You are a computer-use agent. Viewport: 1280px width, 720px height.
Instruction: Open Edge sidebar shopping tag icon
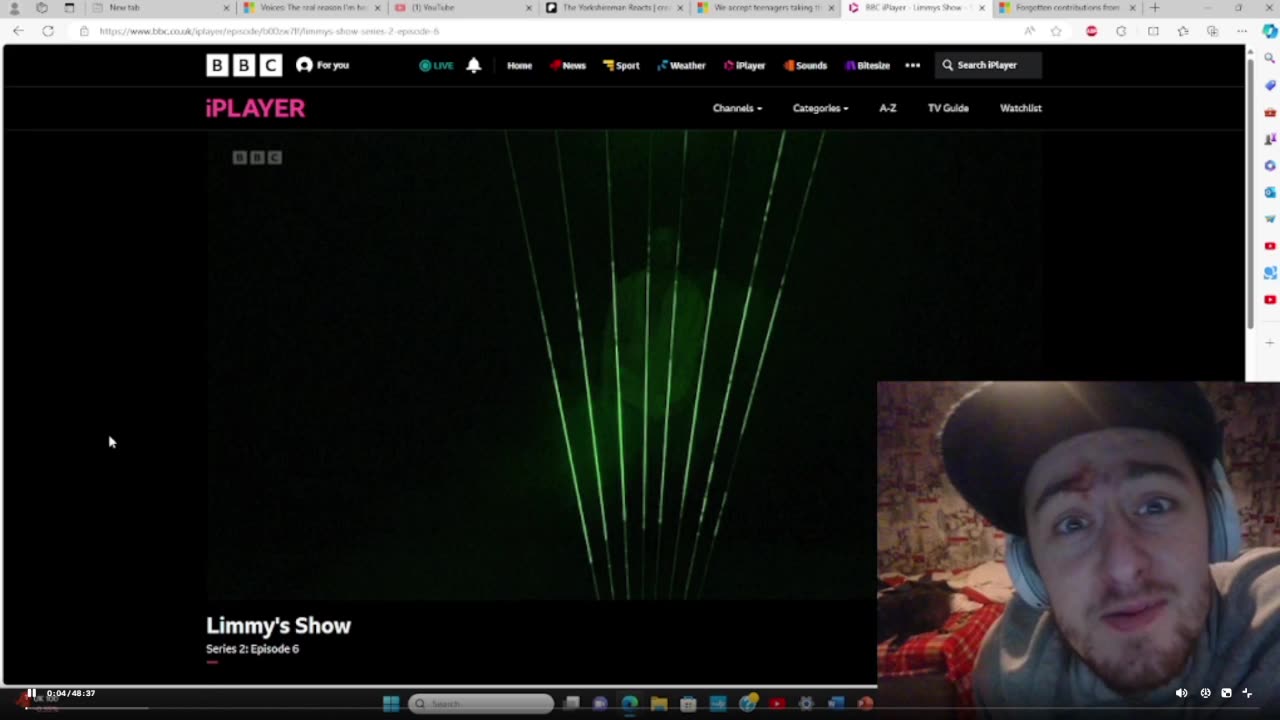point(1270,86)
